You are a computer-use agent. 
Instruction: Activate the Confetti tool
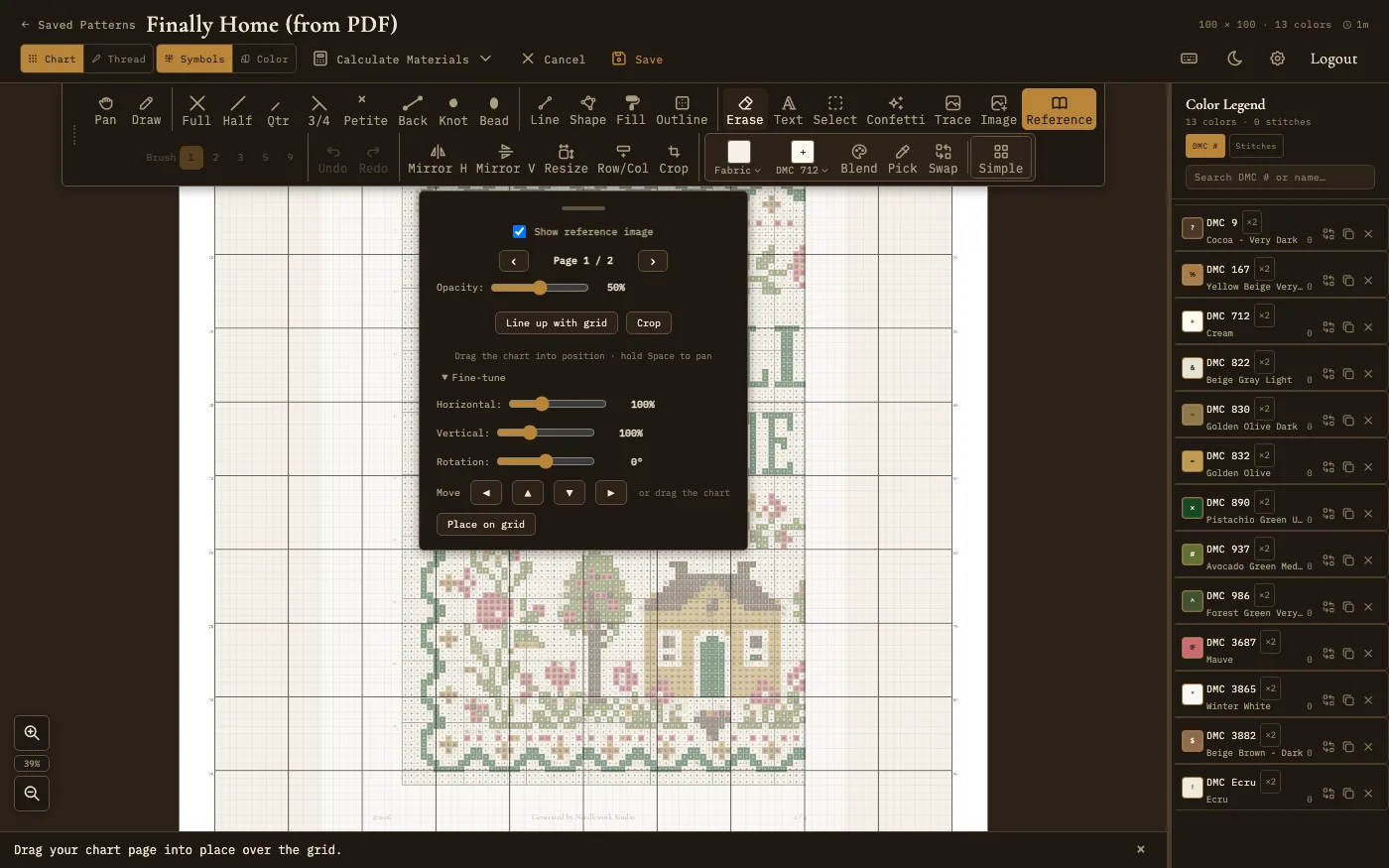(x=895, y=110)
